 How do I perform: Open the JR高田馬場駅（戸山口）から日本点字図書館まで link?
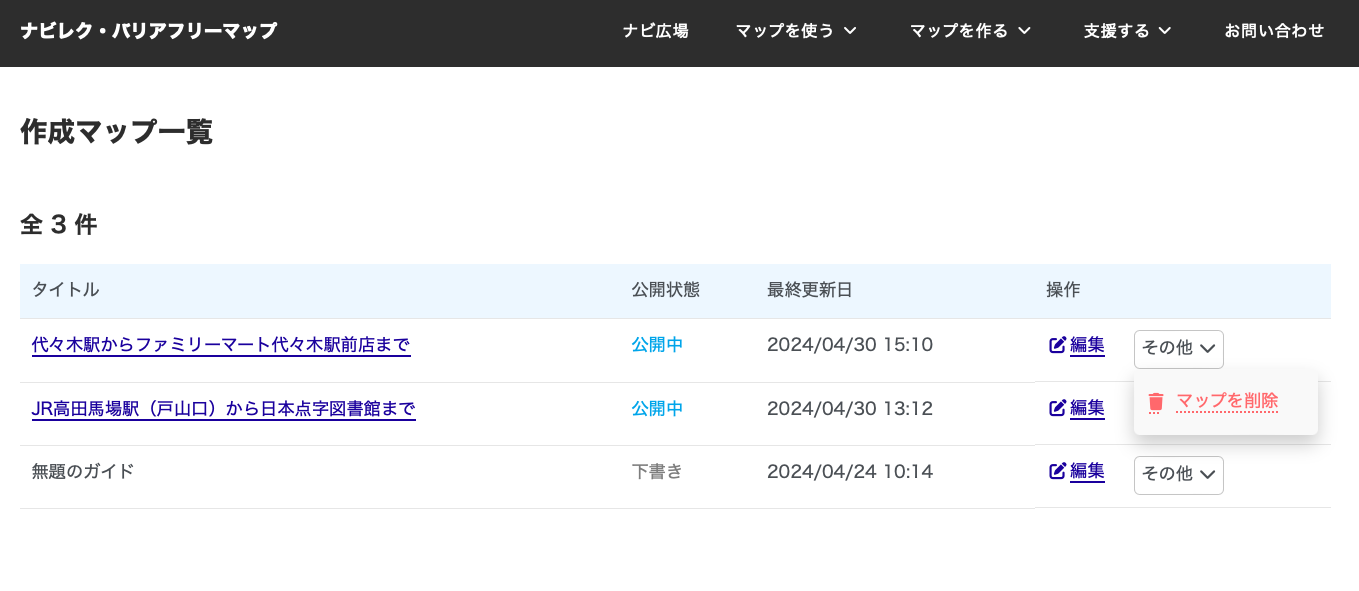223,409
